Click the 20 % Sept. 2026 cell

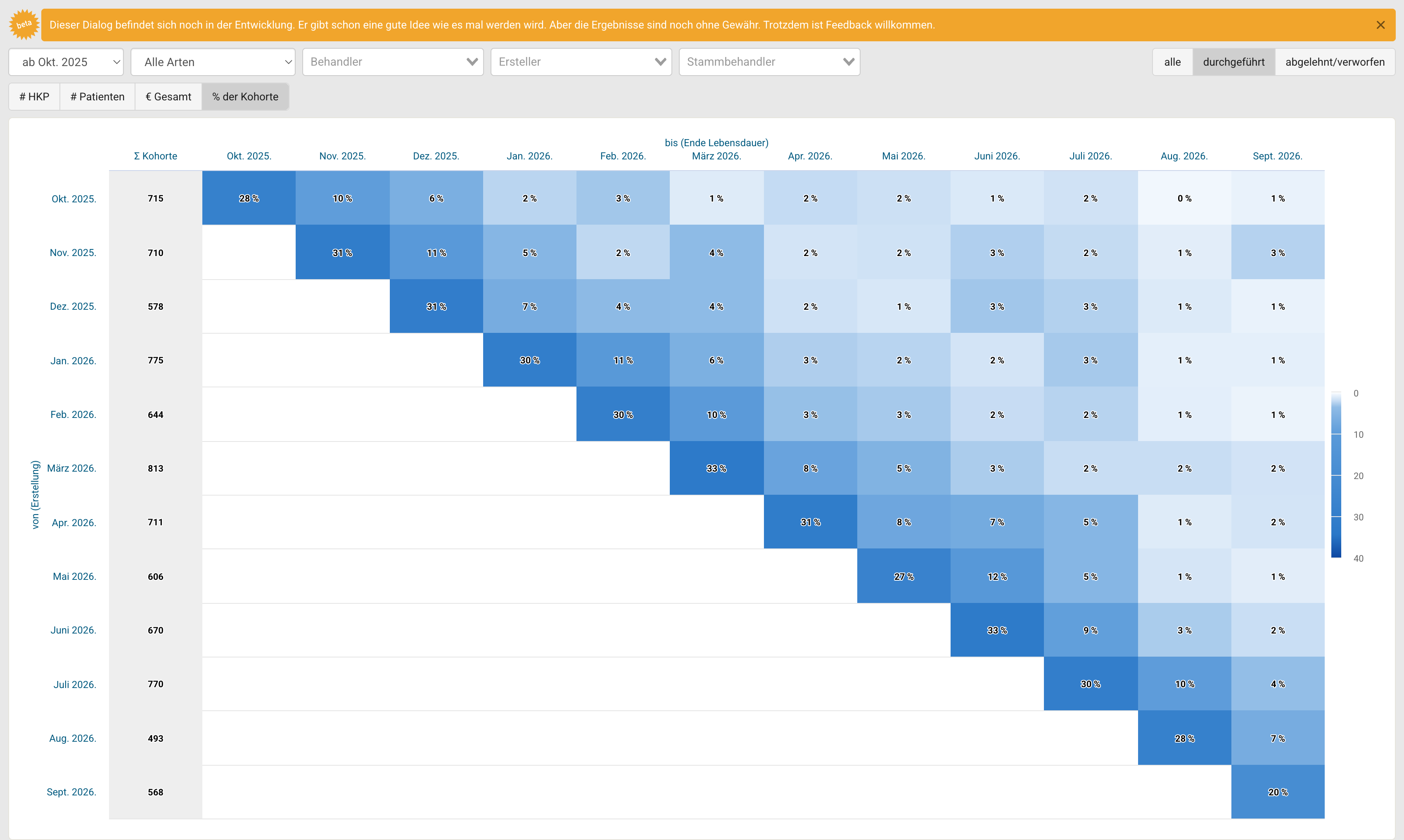(x=1278, y=792)
